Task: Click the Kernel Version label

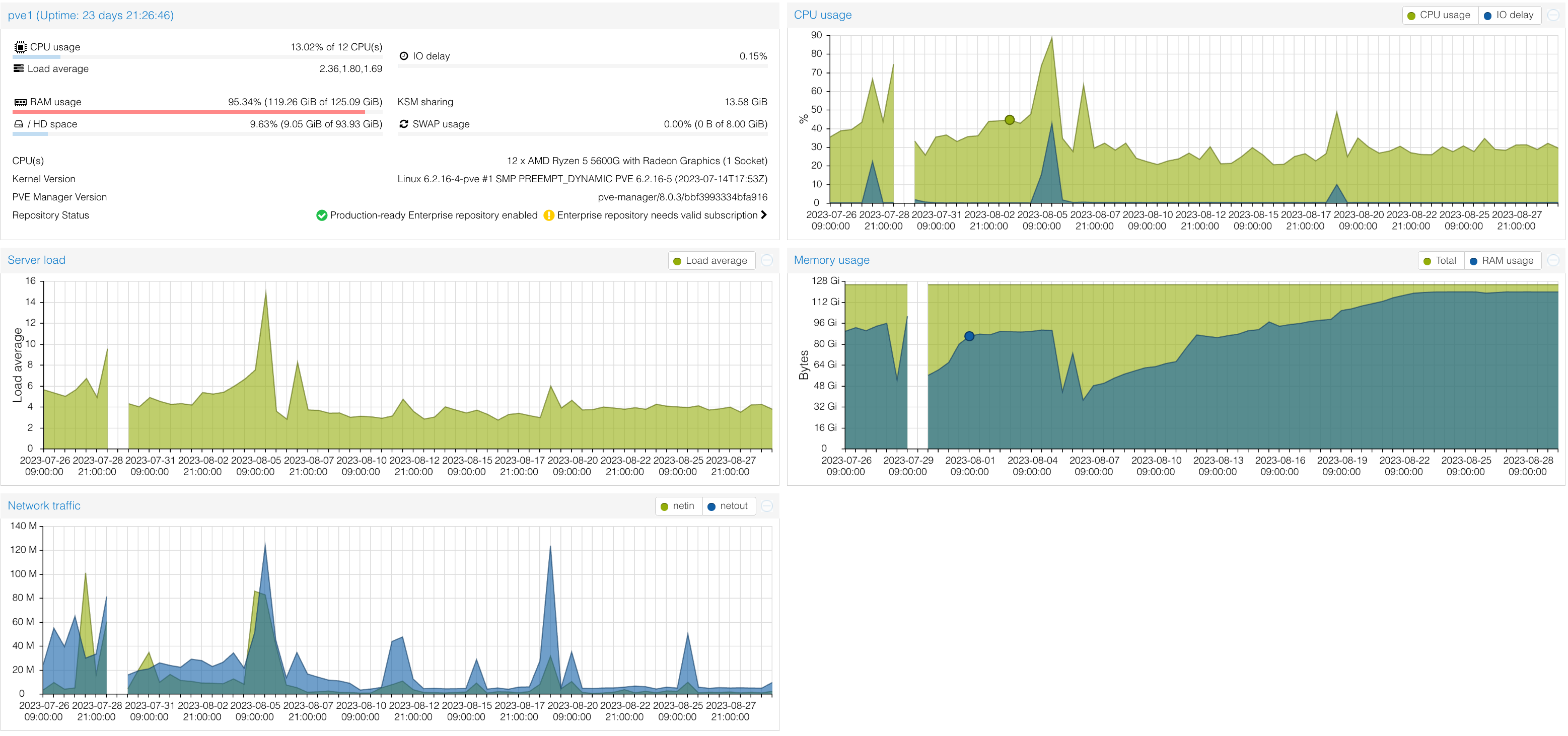Action: (x=44, y=179)
